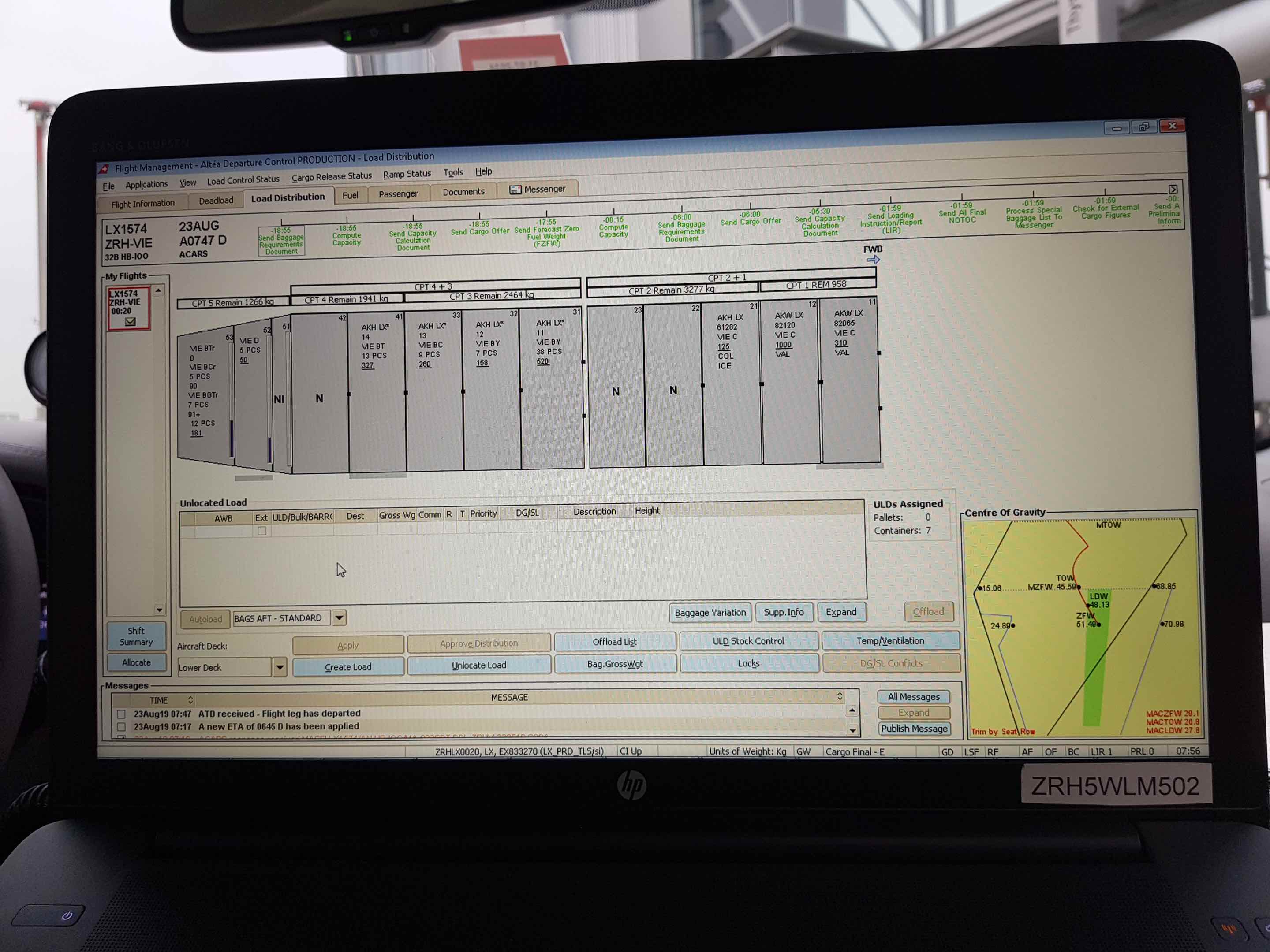Open the Cargo Release Status menu

click(x=331, y=177)
